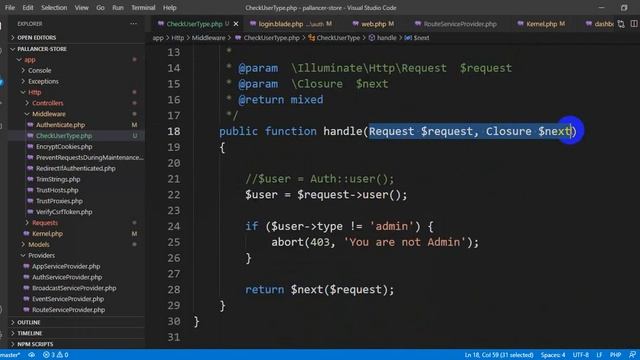
Task: Open the Run menu
Action: tap(118, 8)
